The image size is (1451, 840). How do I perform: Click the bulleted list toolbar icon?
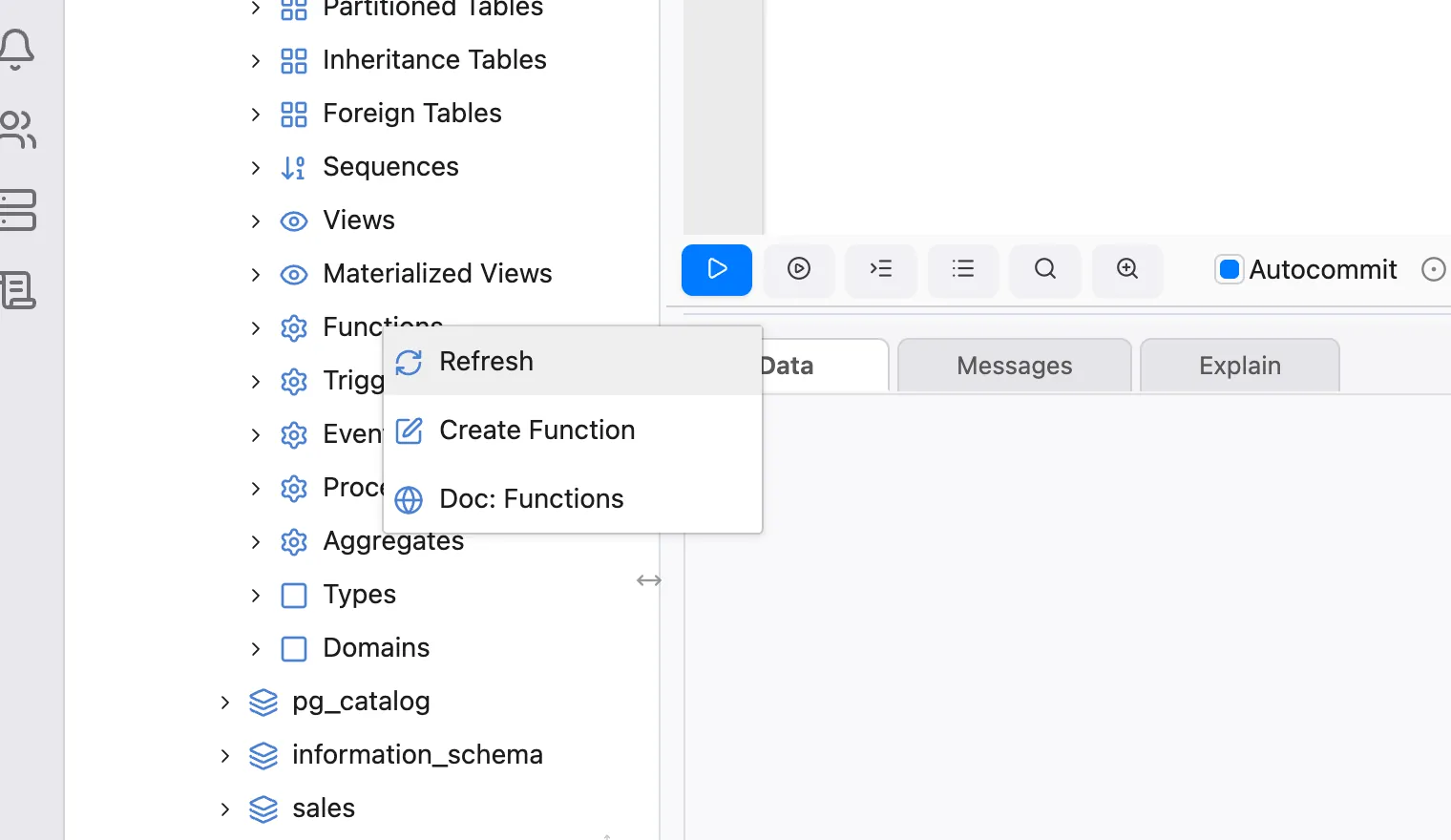pyautogui.click(x=963, y=270)
